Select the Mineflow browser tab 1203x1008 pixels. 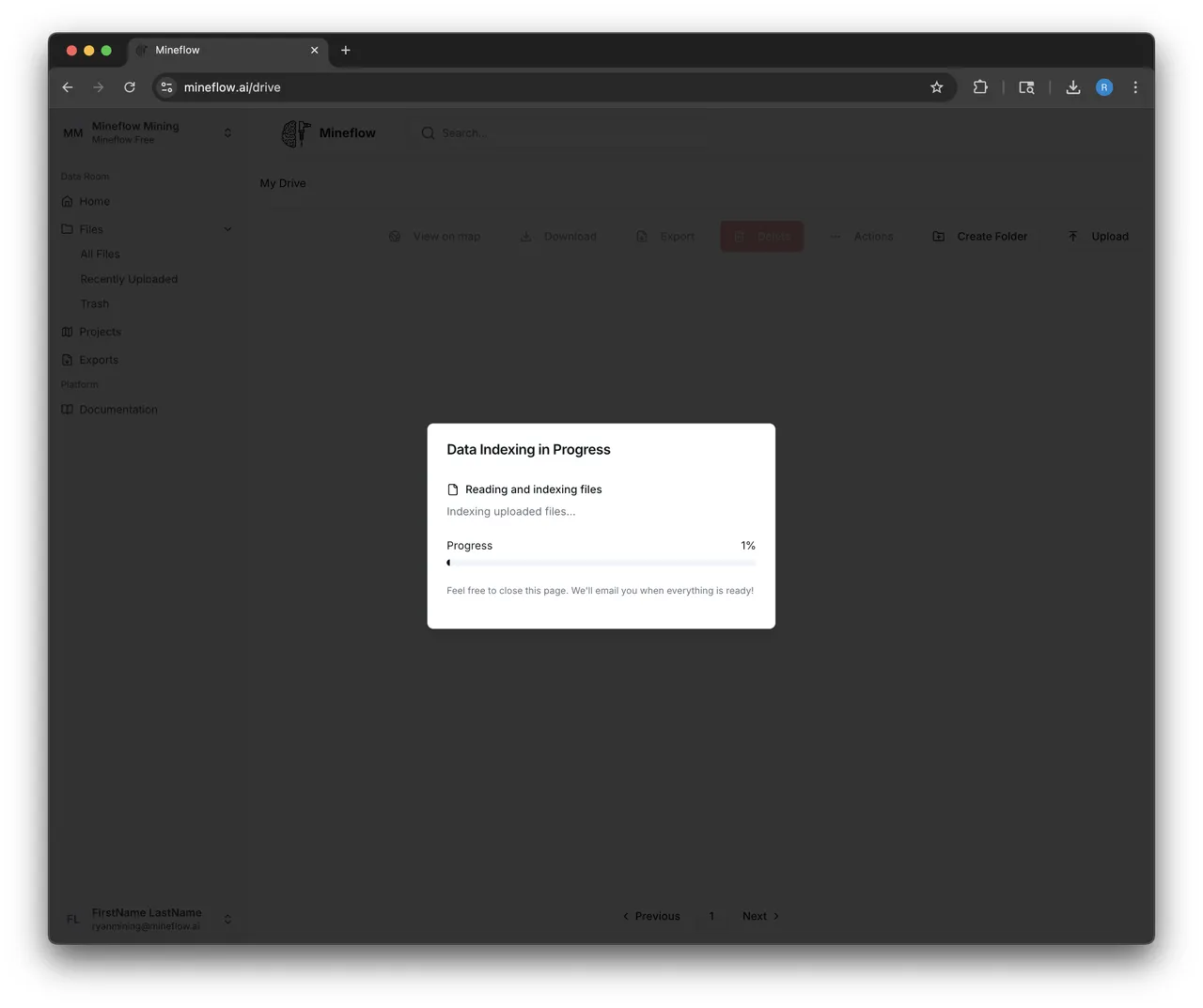[x=227, y=50]
